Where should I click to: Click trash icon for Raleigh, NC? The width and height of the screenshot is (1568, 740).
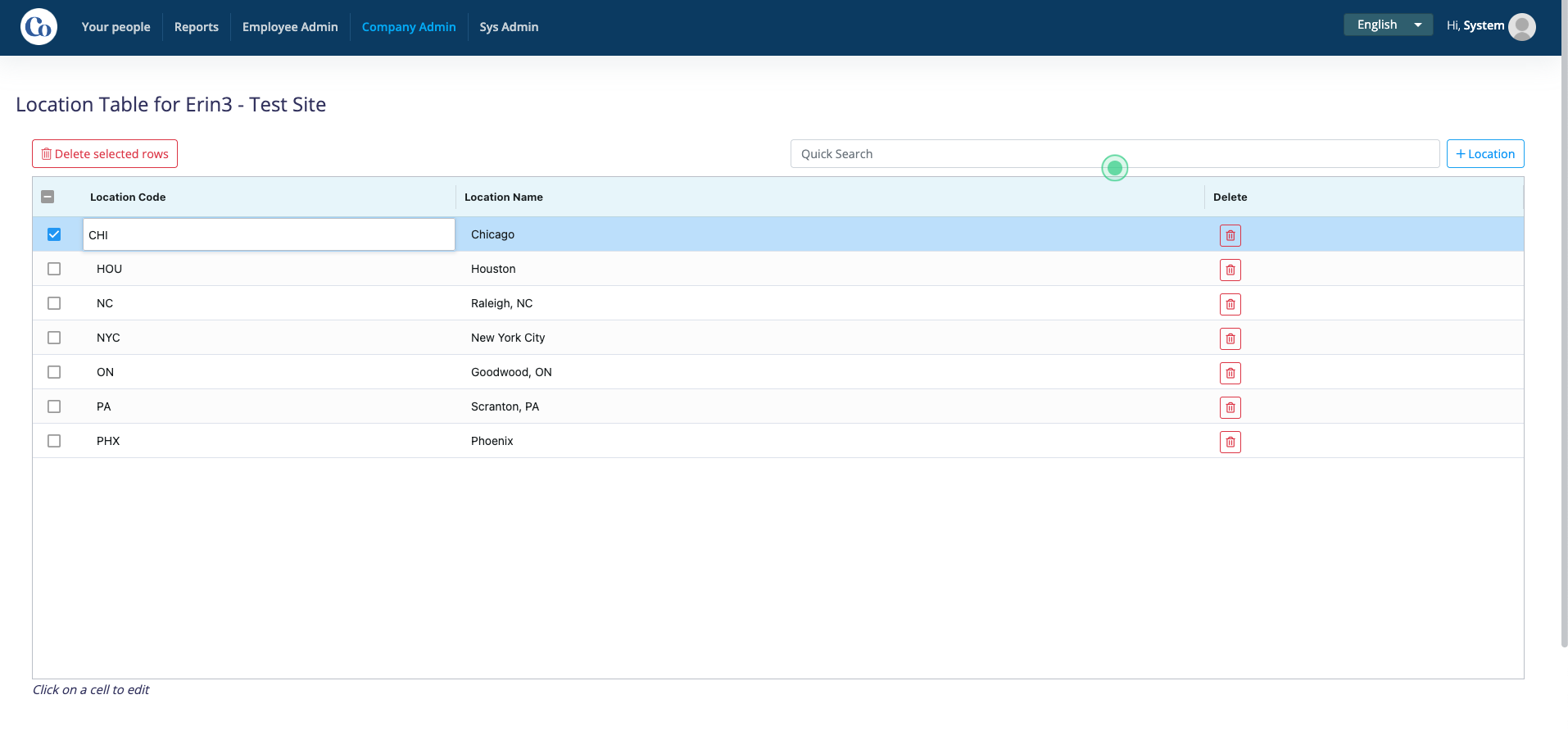click(1230, 304)
